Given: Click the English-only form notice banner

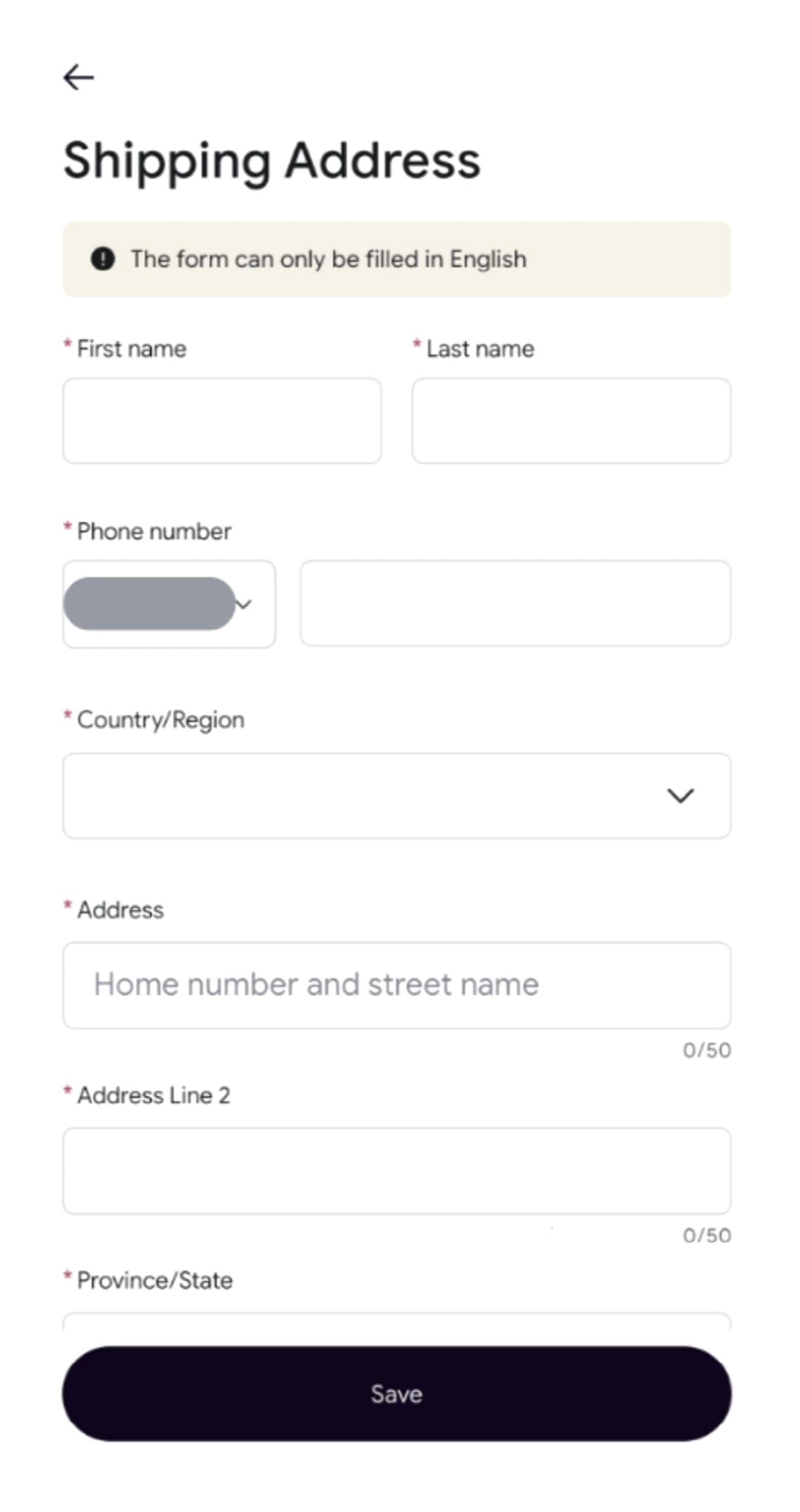Looking at the screenshot, I should tap(397, 259).
